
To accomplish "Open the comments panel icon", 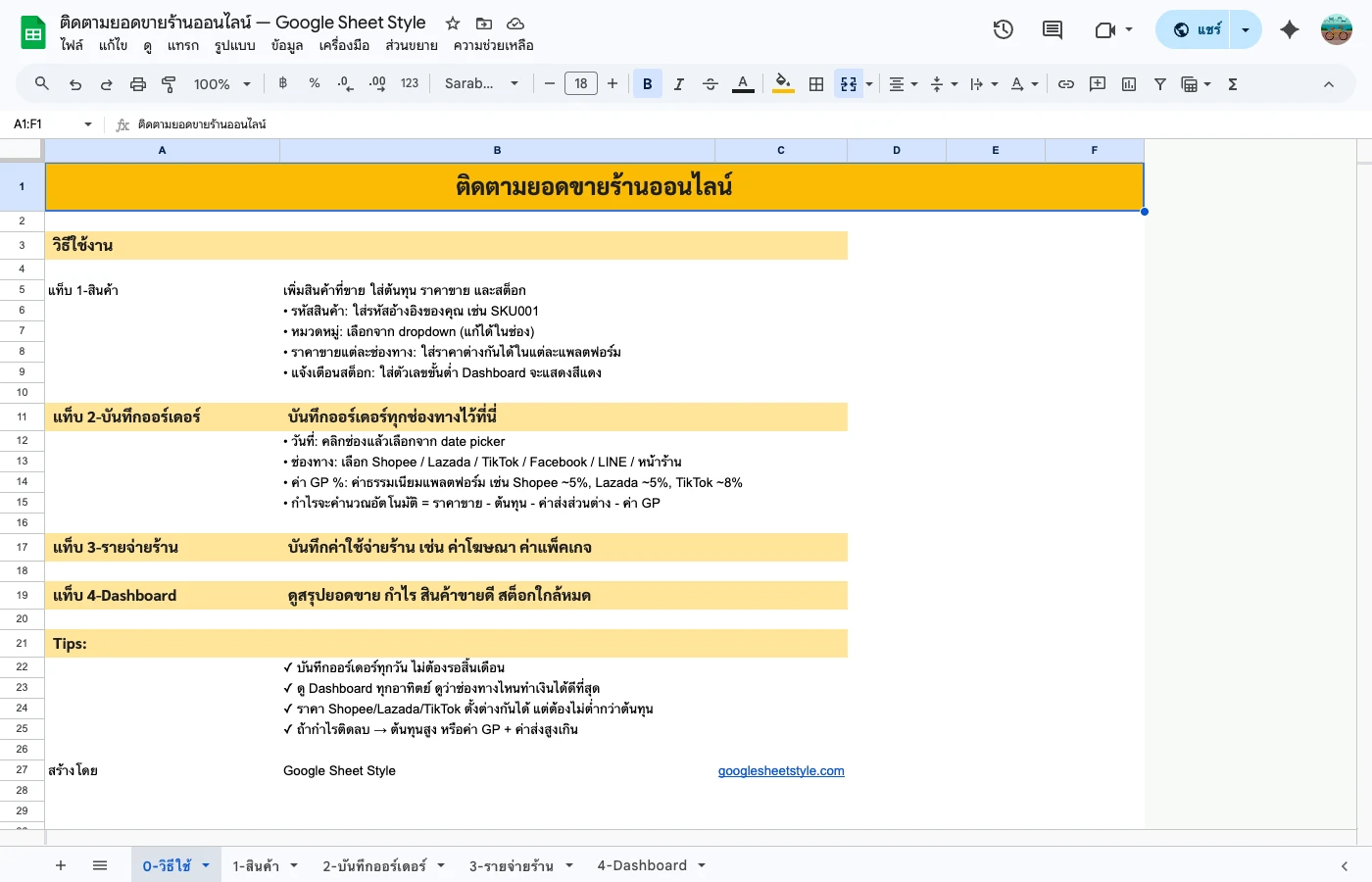I will pos(1053,29).
